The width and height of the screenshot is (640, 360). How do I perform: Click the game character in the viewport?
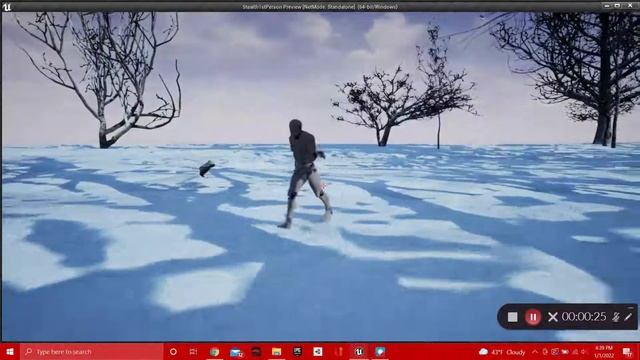point(306,173)
